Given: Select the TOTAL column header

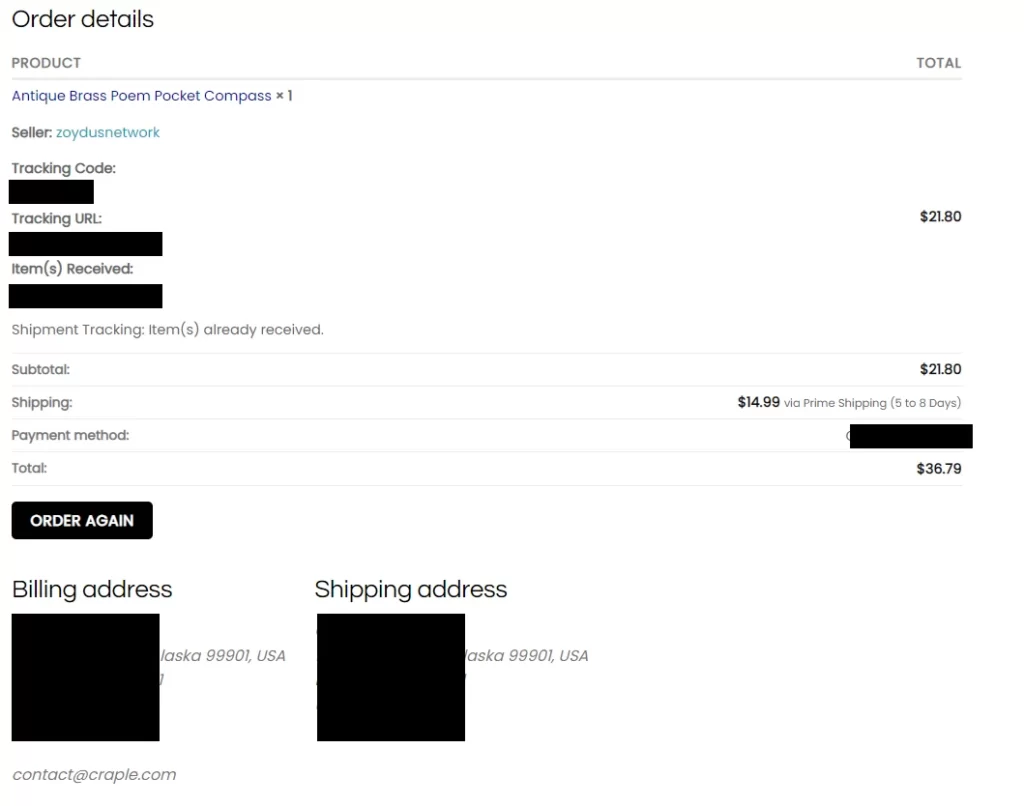Looking at the screenshot, I should click(938, 63).
